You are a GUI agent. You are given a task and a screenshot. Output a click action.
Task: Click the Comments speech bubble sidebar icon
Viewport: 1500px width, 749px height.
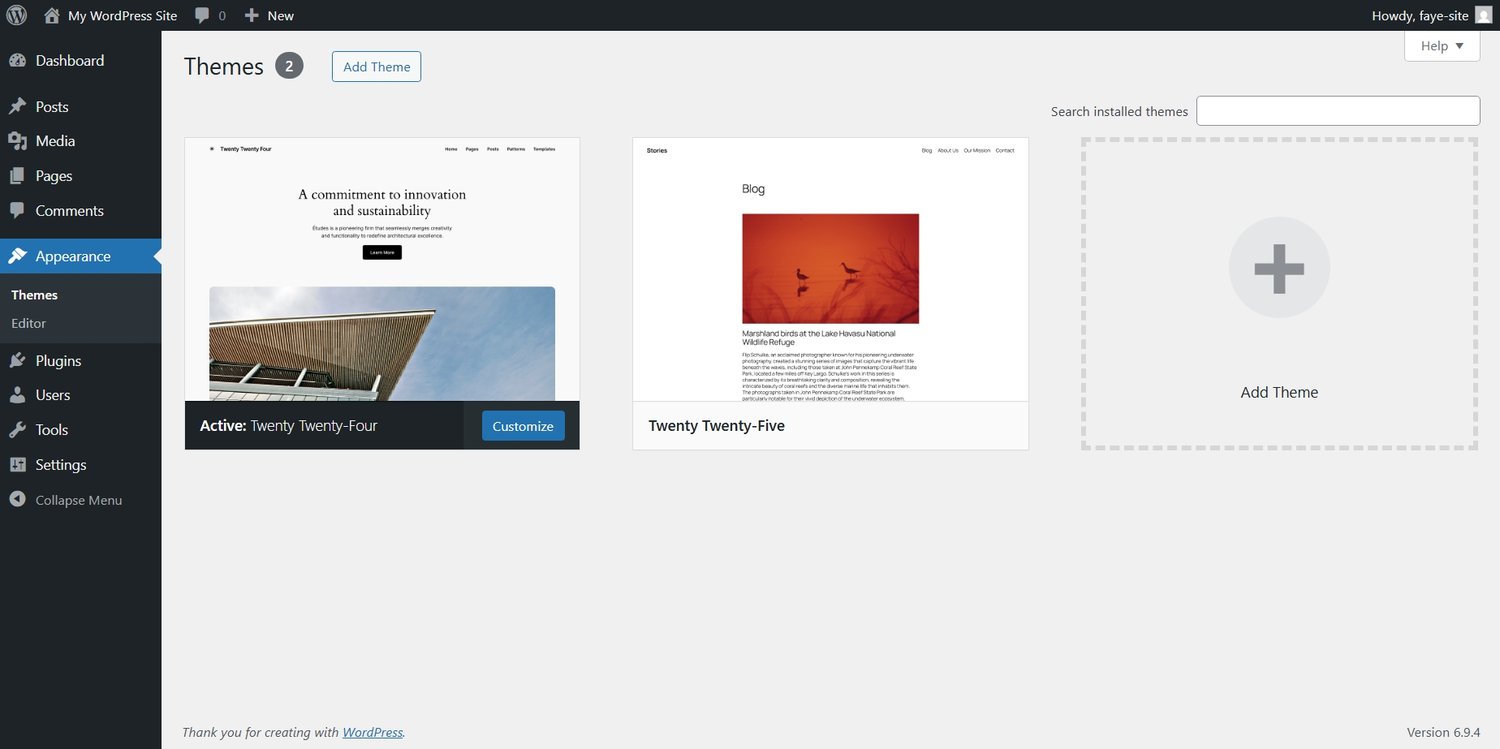pos(17,211)
